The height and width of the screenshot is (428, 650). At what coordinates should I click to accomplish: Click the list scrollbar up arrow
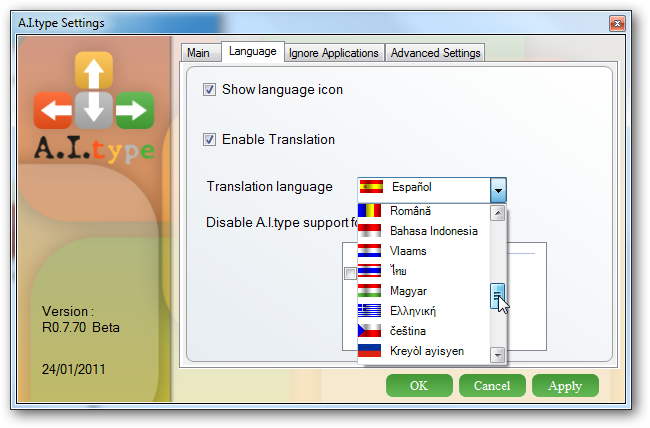tap(497, 213)
